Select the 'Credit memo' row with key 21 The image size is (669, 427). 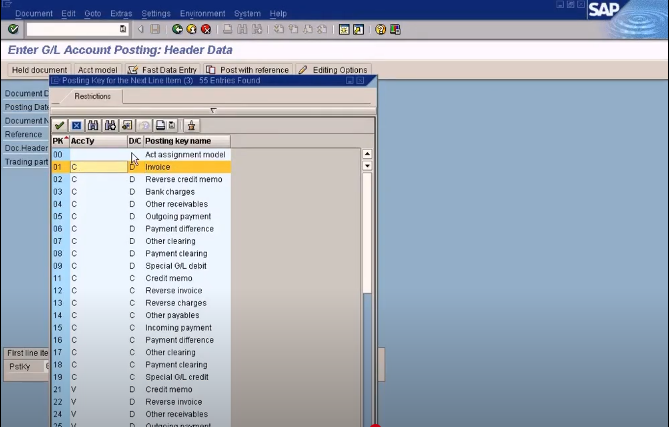pos(141,389)
